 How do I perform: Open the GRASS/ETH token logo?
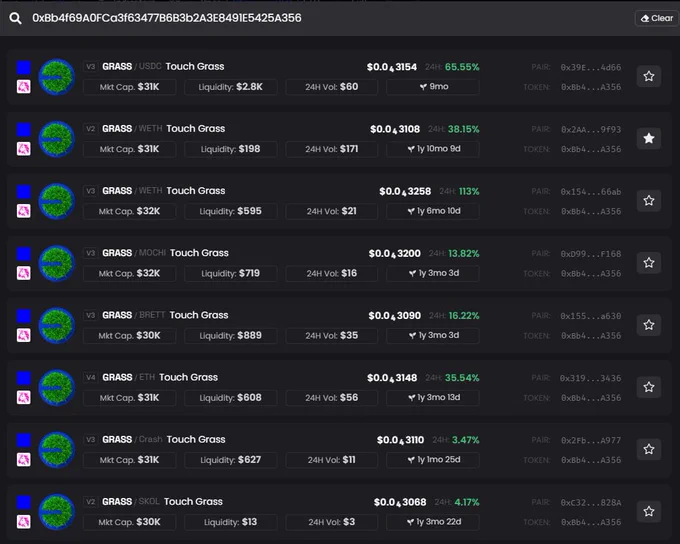tap(56, 387)
